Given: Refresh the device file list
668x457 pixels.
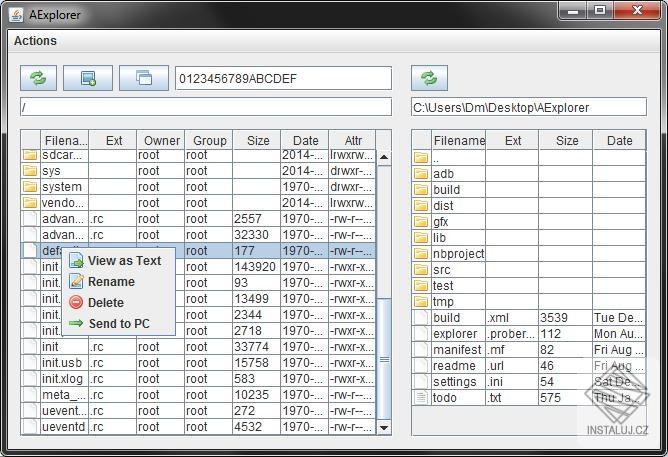Looking at the screenshot, I should click(x=38, y=78).
